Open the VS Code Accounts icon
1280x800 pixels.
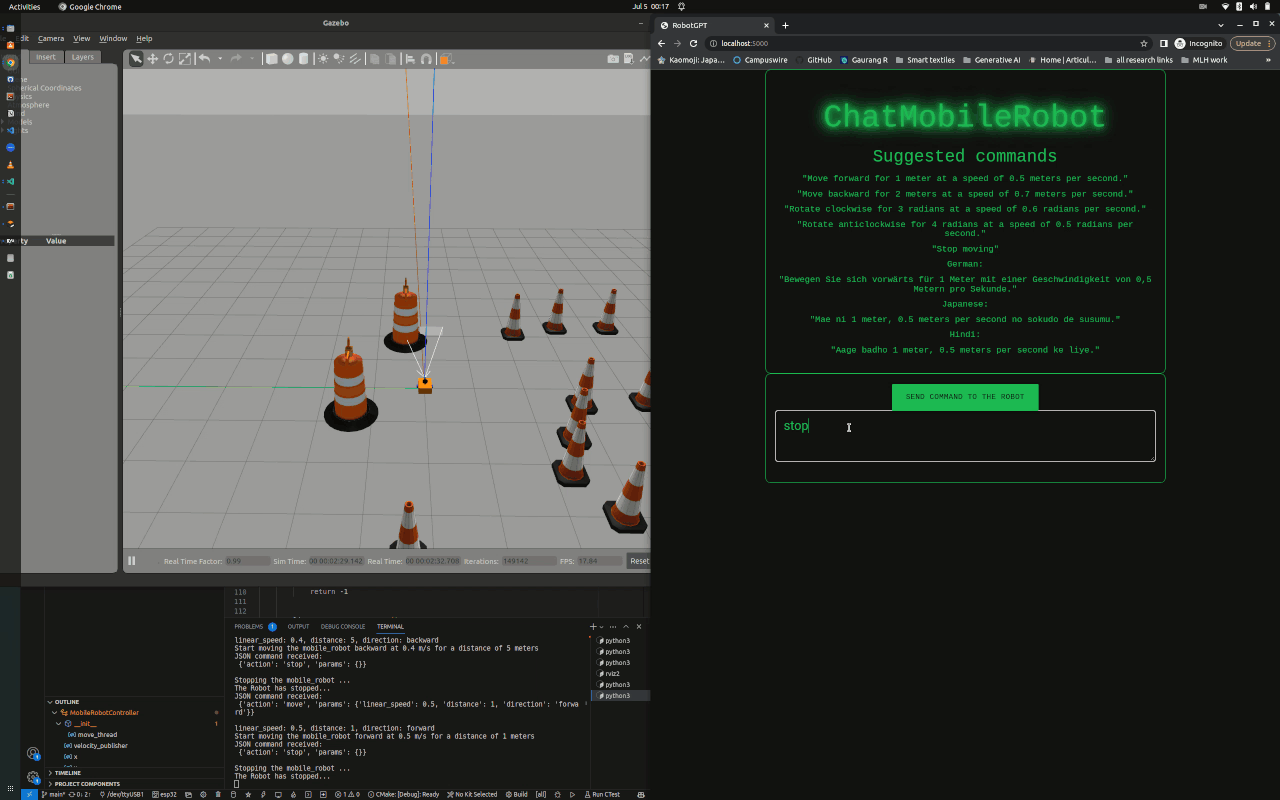point(33,754)
